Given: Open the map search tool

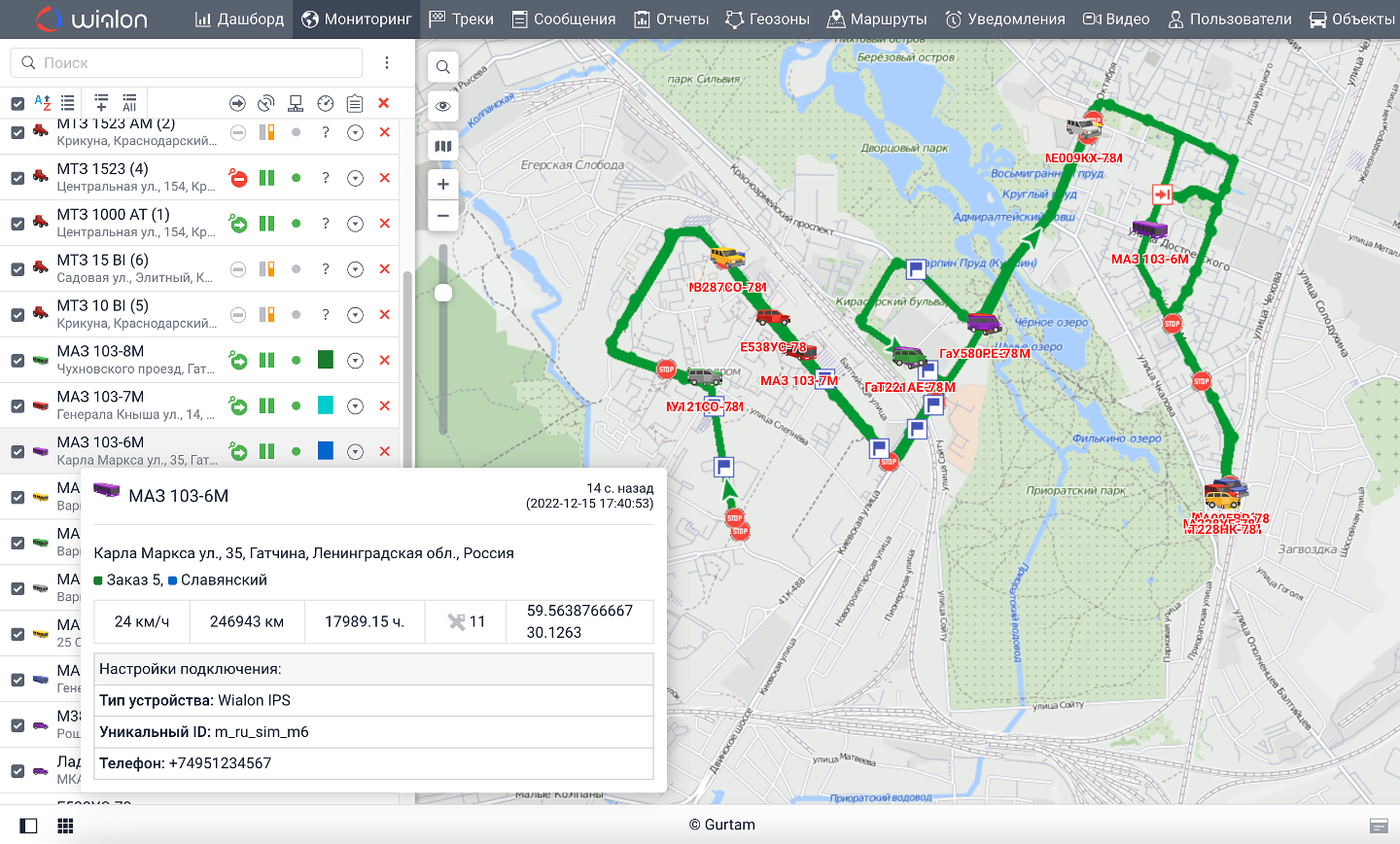Looking at the screenshot, I should click(443, 67).
